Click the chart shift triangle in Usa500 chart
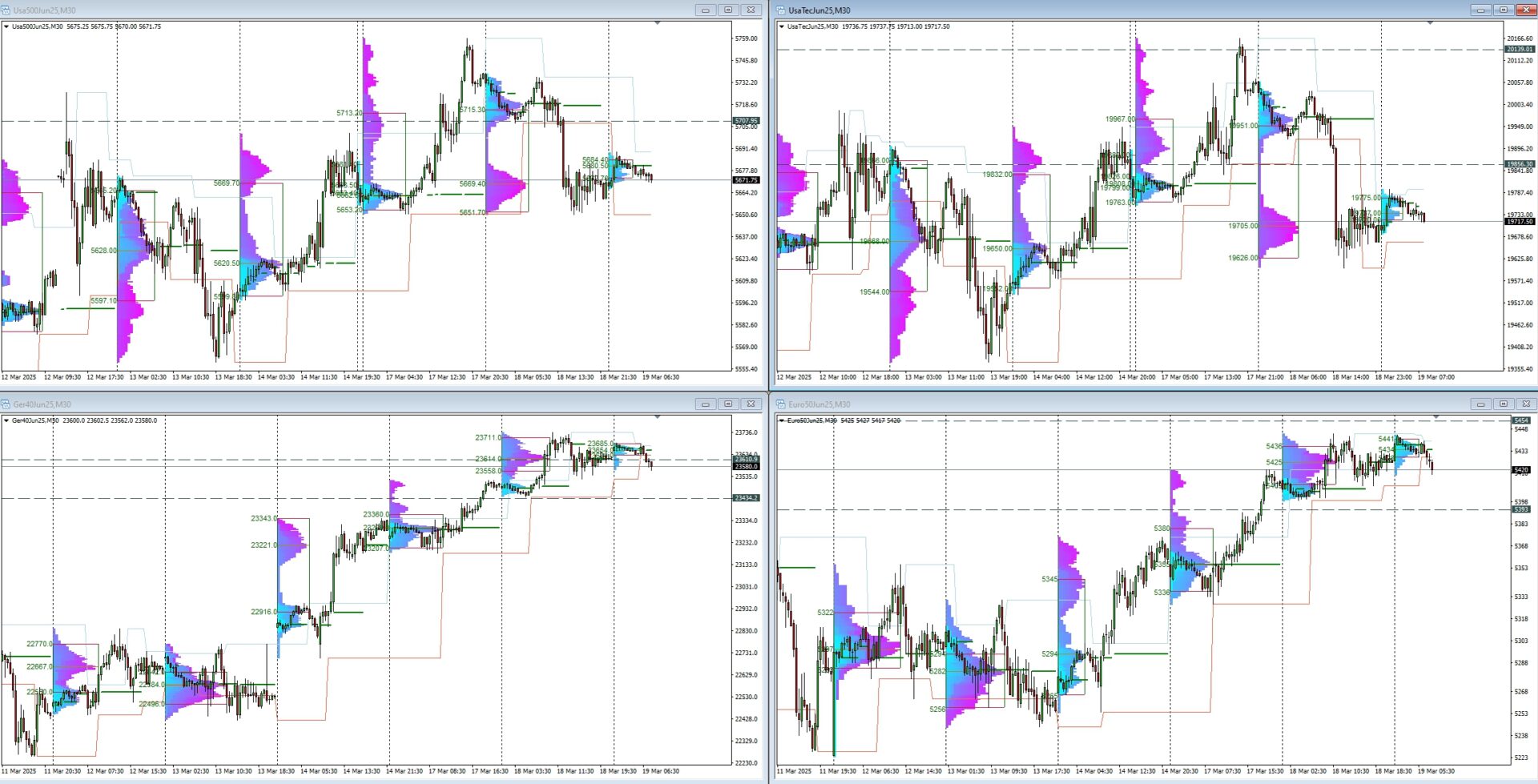The height and width of the screenshot is (784, 1538). (x=657, y=23)
